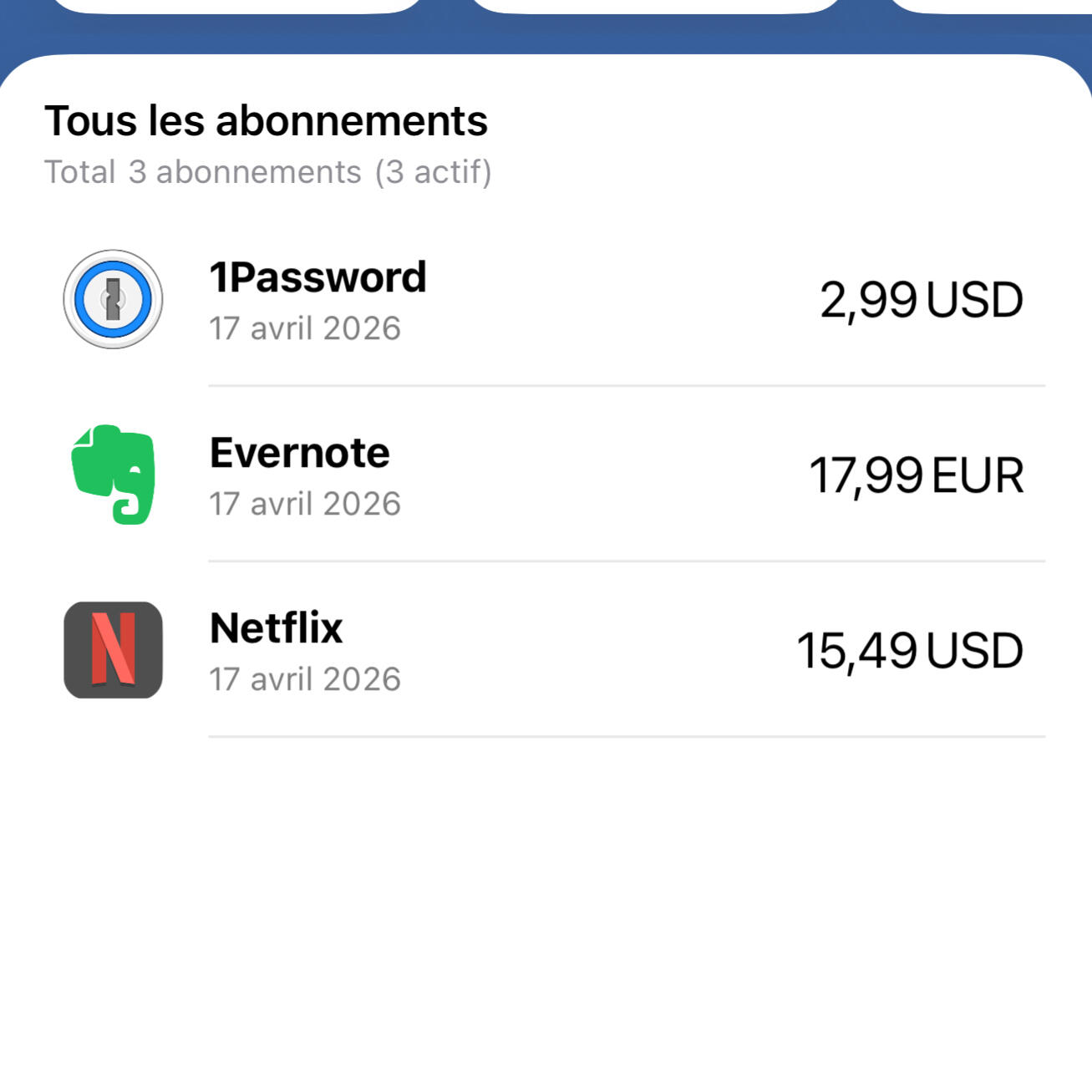Screen dimensions: 1092x1092
Task: Tap the red Netflix N icon
Action: [113, 650]
